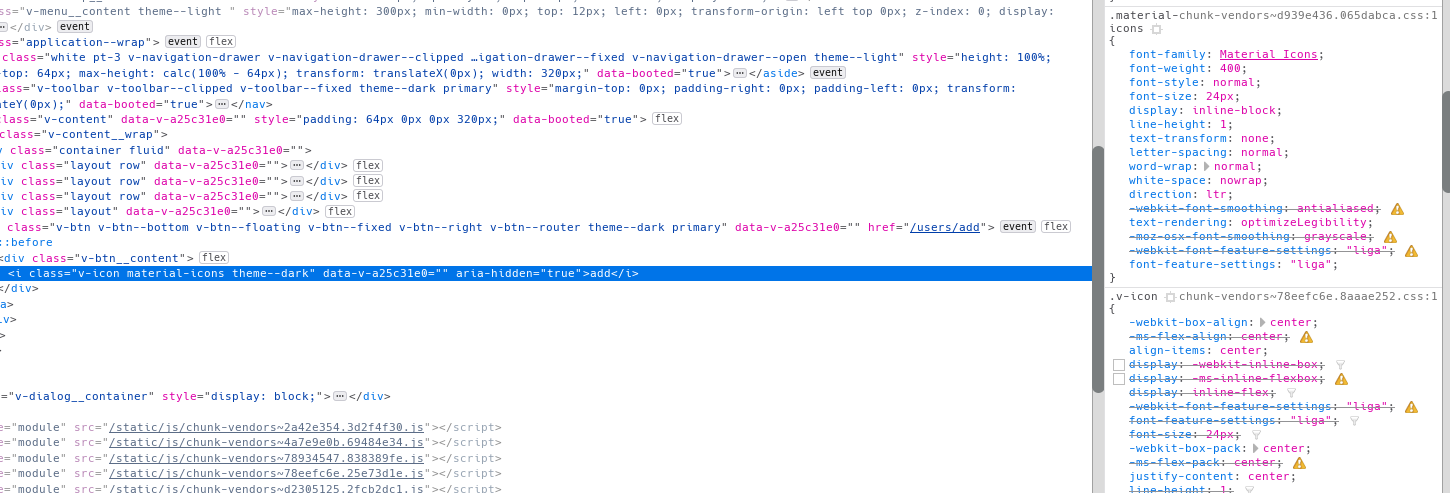Viewport: 1450px width, 493px height.
Task: Click the Material Icons font-family value
Action: tap(1268, 55)
